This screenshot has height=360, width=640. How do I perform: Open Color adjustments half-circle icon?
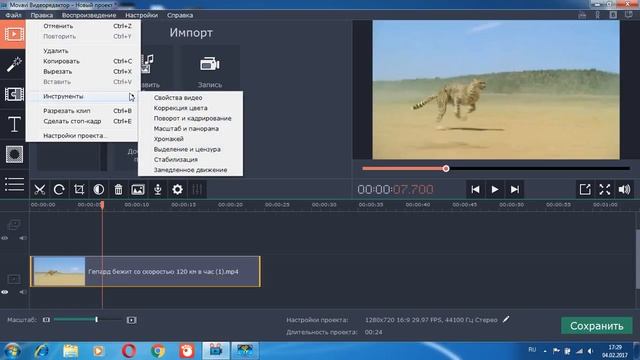point(98,189)
